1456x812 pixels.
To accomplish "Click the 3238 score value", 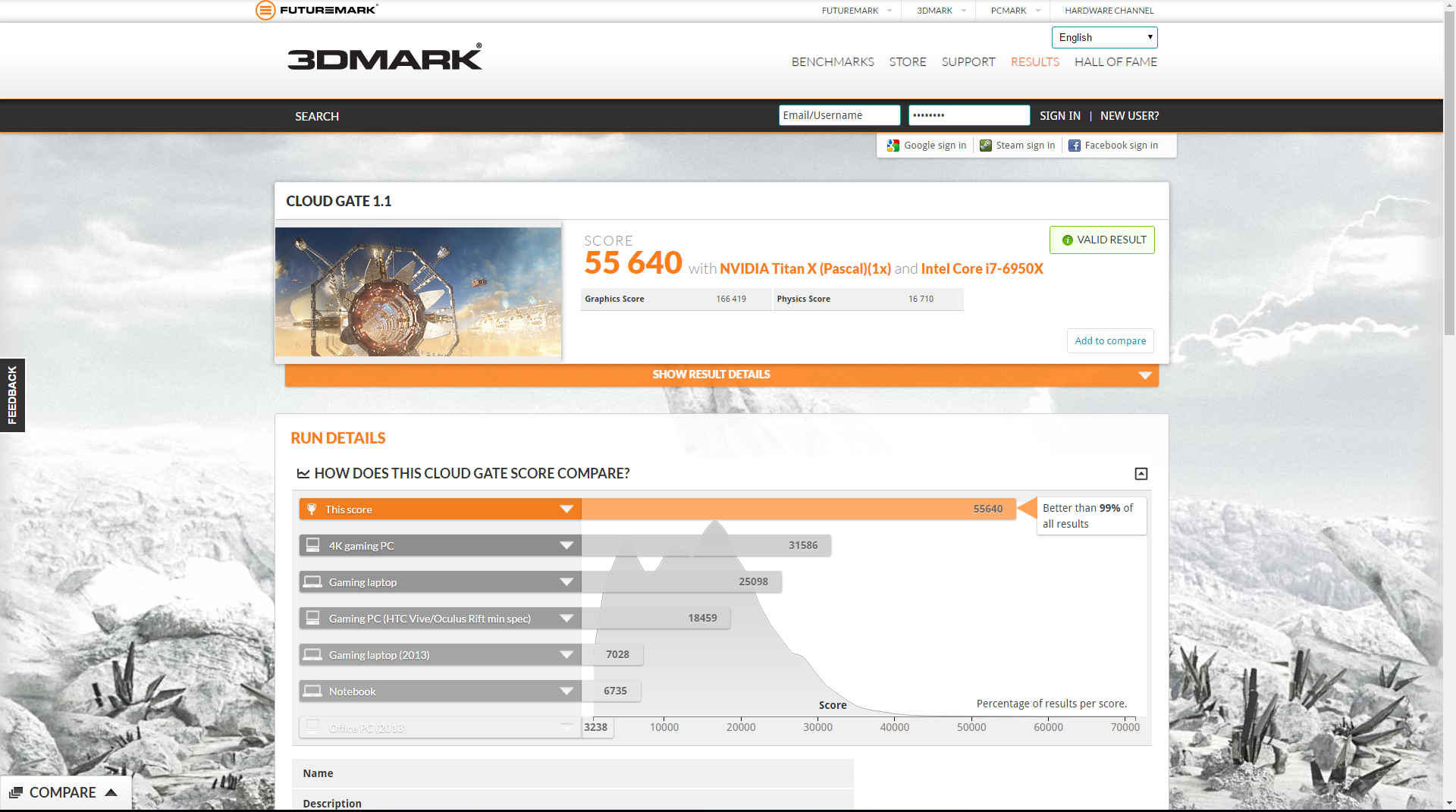I will pyautogui.click(x=595, y=727).
